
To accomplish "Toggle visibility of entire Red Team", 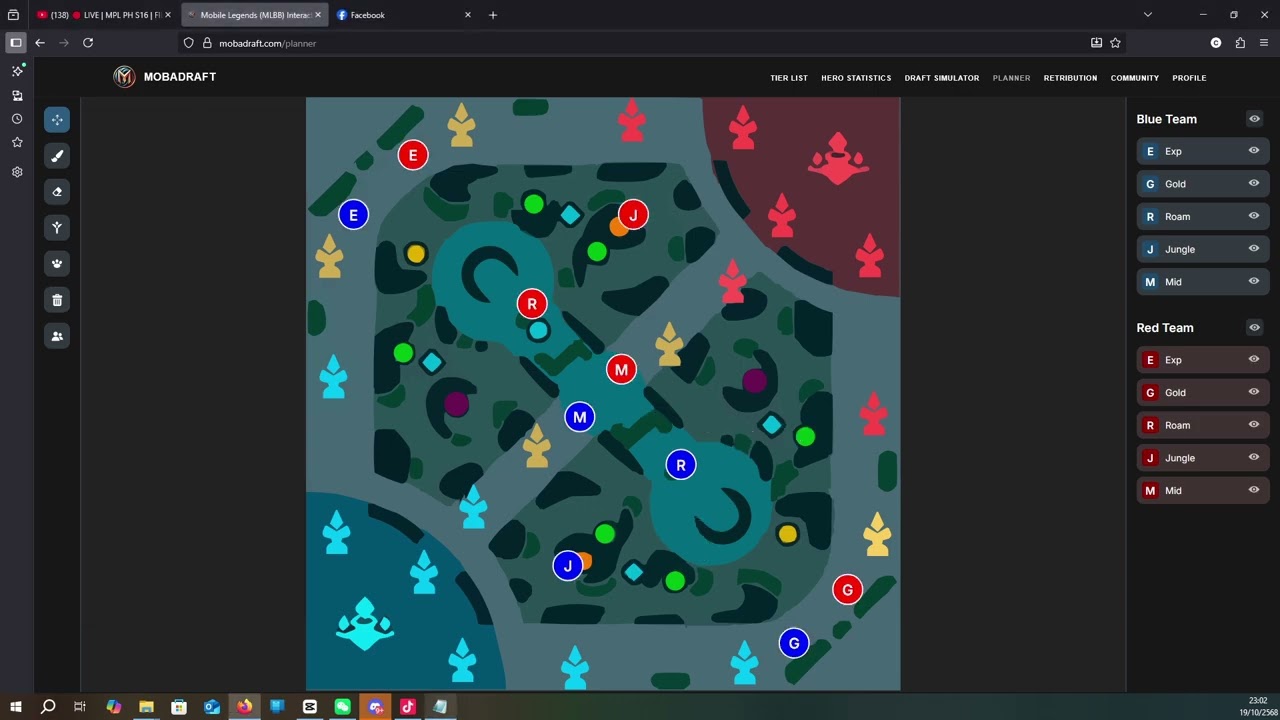I will coord(1254,328).
